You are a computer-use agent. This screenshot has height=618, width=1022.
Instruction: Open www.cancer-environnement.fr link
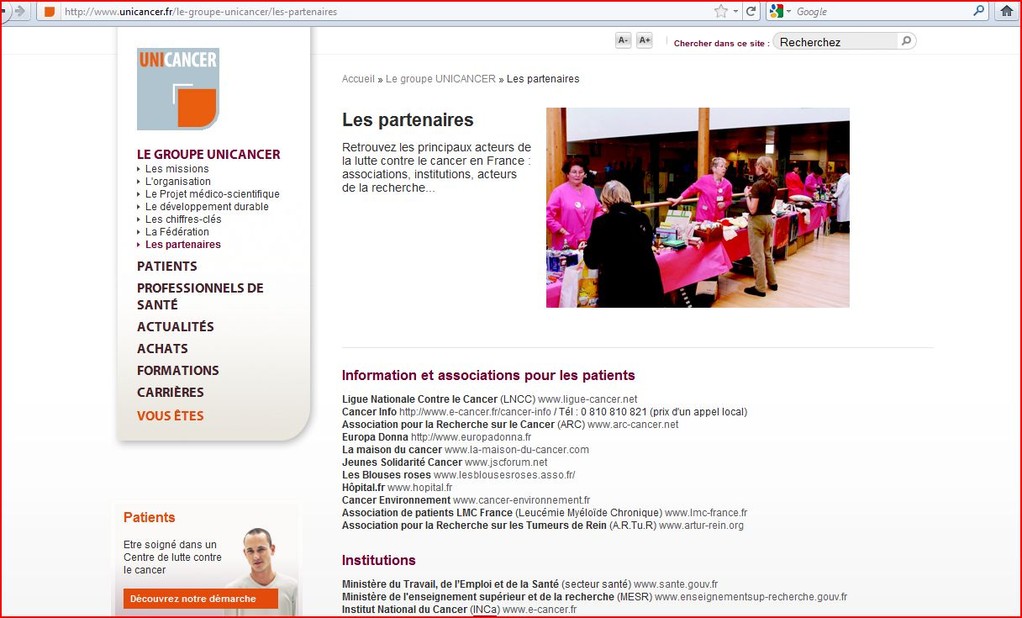[521, 500]
